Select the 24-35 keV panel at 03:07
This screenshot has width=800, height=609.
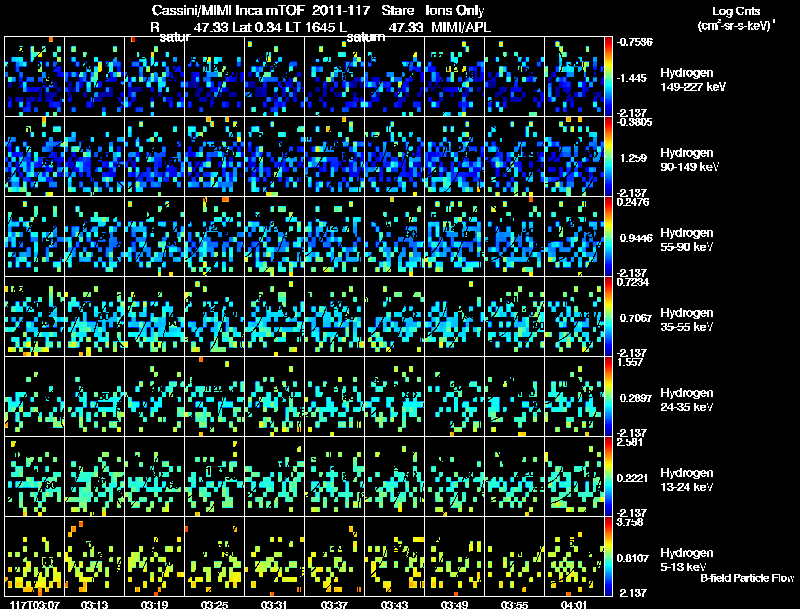35,397
